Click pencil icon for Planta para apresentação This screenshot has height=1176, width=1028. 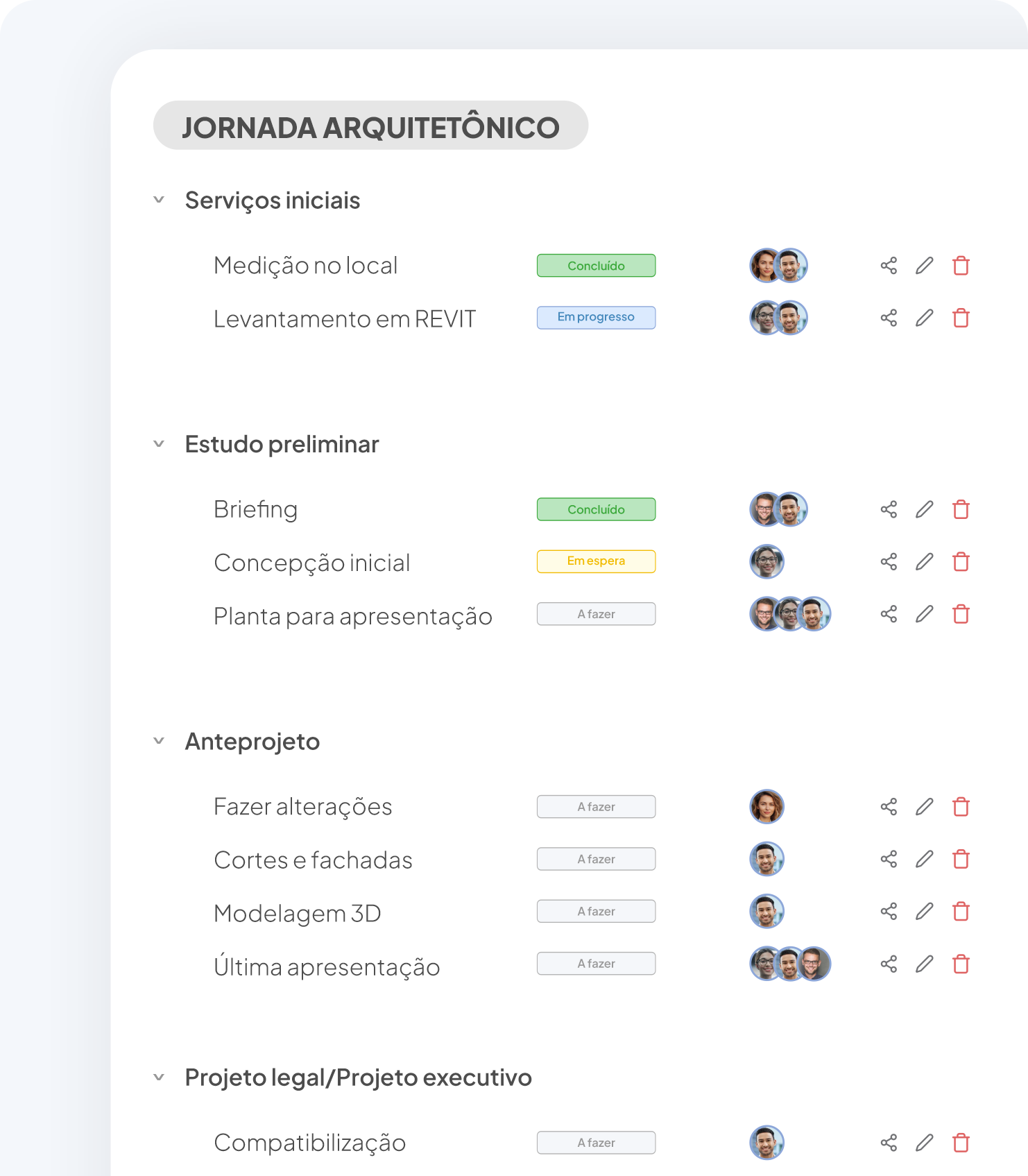click(x=924, y=614)
